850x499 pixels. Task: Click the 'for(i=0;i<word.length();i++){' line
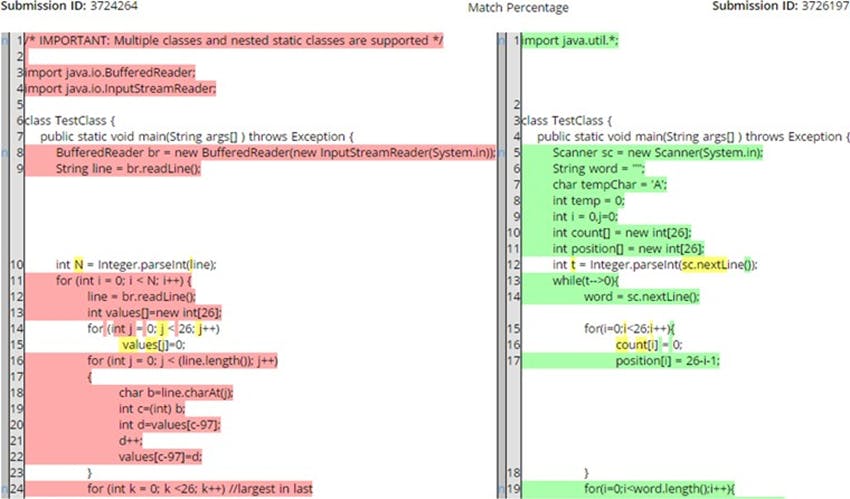(659, 489)
